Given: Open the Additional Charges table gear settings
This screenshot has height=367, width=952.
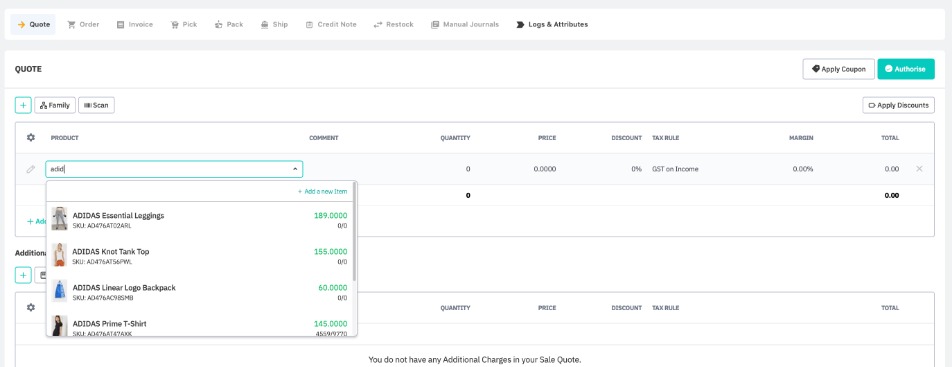Looking at the screenshot, I should click(x=31, y=307).
